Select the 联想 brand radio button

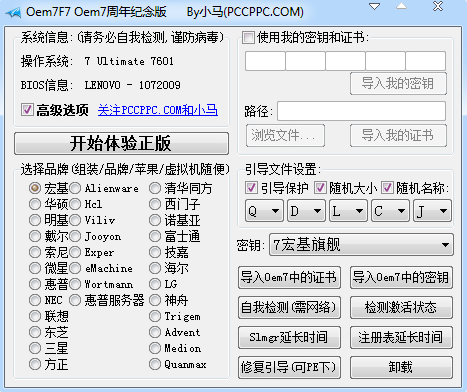35,316
